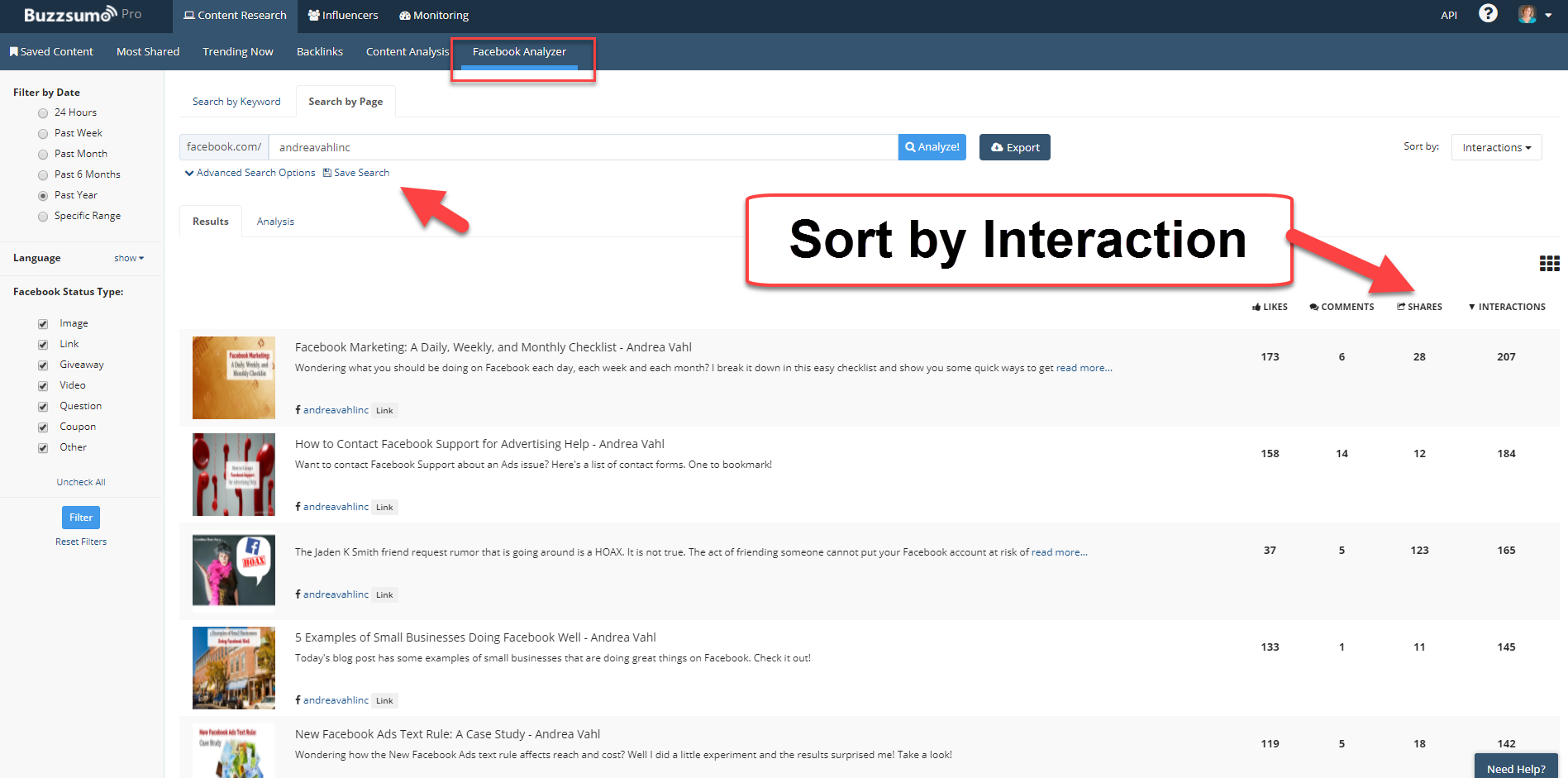
Task: Open the Jaden K Smith hoax thumbnail
Action: (234, 571)
